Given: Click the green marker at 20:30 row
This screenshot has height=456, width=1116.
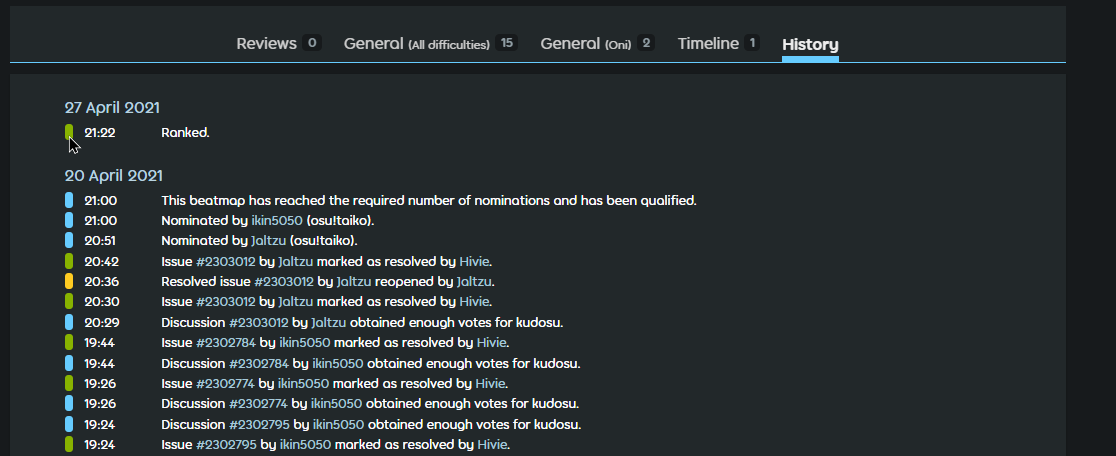Looking at the screenshot, I should pyautogui.click(x=69, y=302).
